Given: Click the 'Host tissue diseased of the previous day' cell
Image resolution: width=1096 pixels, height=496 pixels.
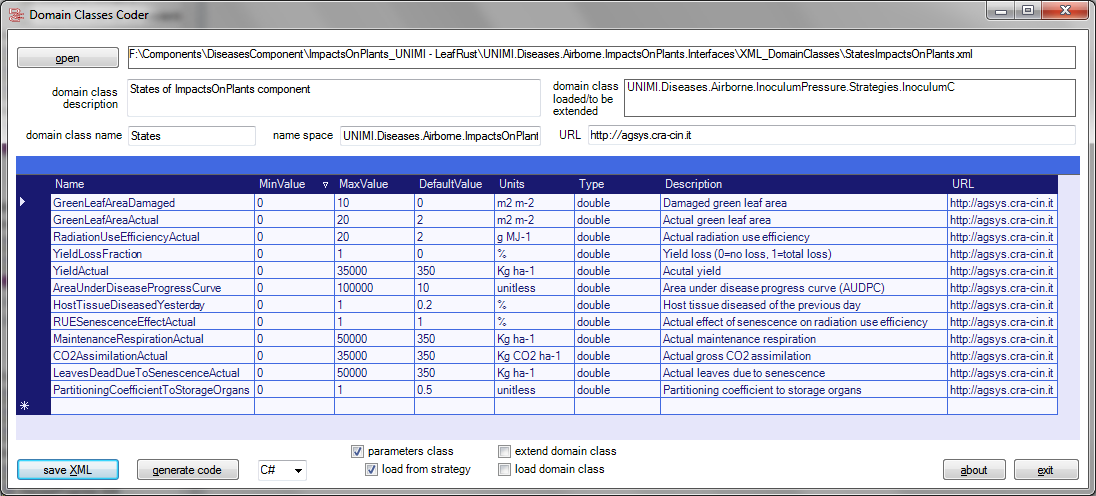Looking at the screenshot, I should [x=803, y=305].
